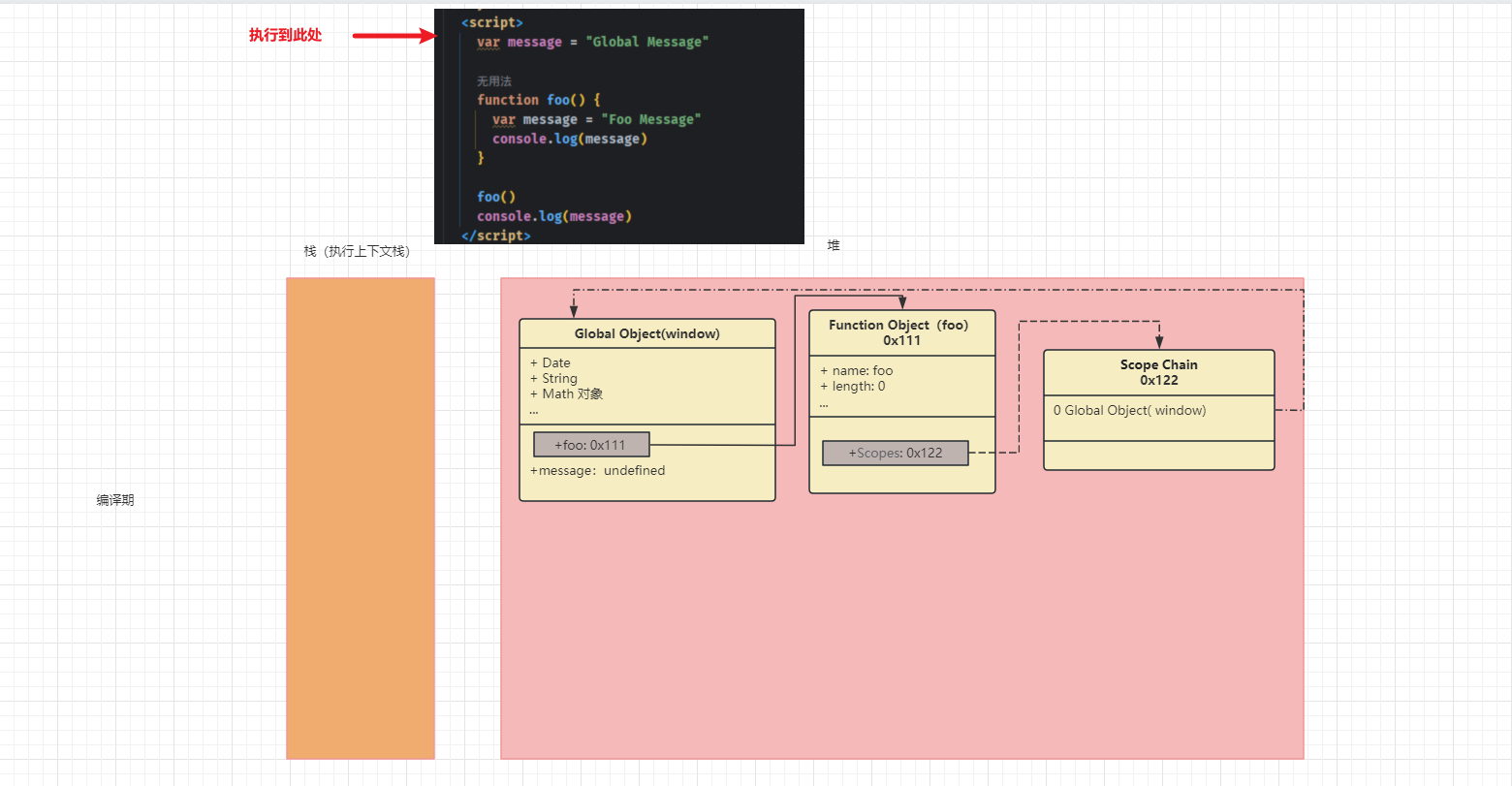Click the "function foo() {" code line
The height and width of the screenshot is (786, 1512).
click(x=538, y=100)
